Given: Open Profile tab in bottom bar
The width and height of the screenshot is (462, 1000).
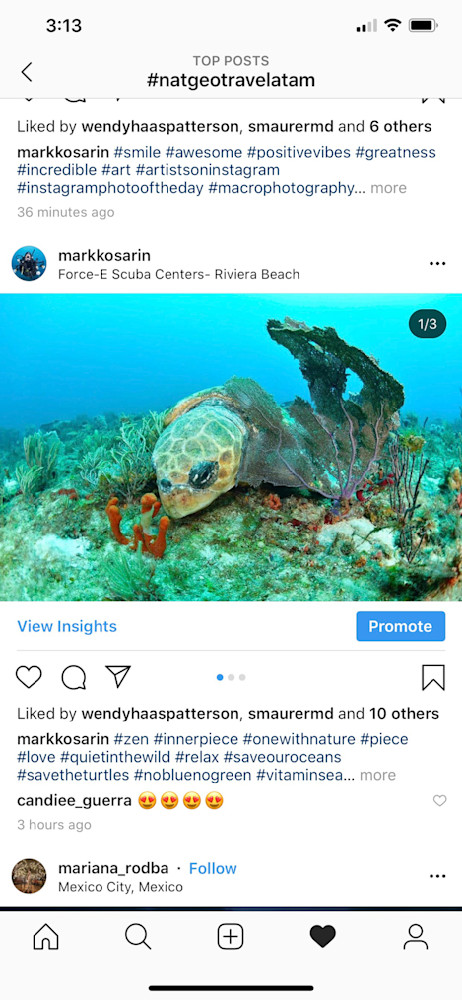Looking at the screenshot, I should pyautogui.click(x=415, y=937).
